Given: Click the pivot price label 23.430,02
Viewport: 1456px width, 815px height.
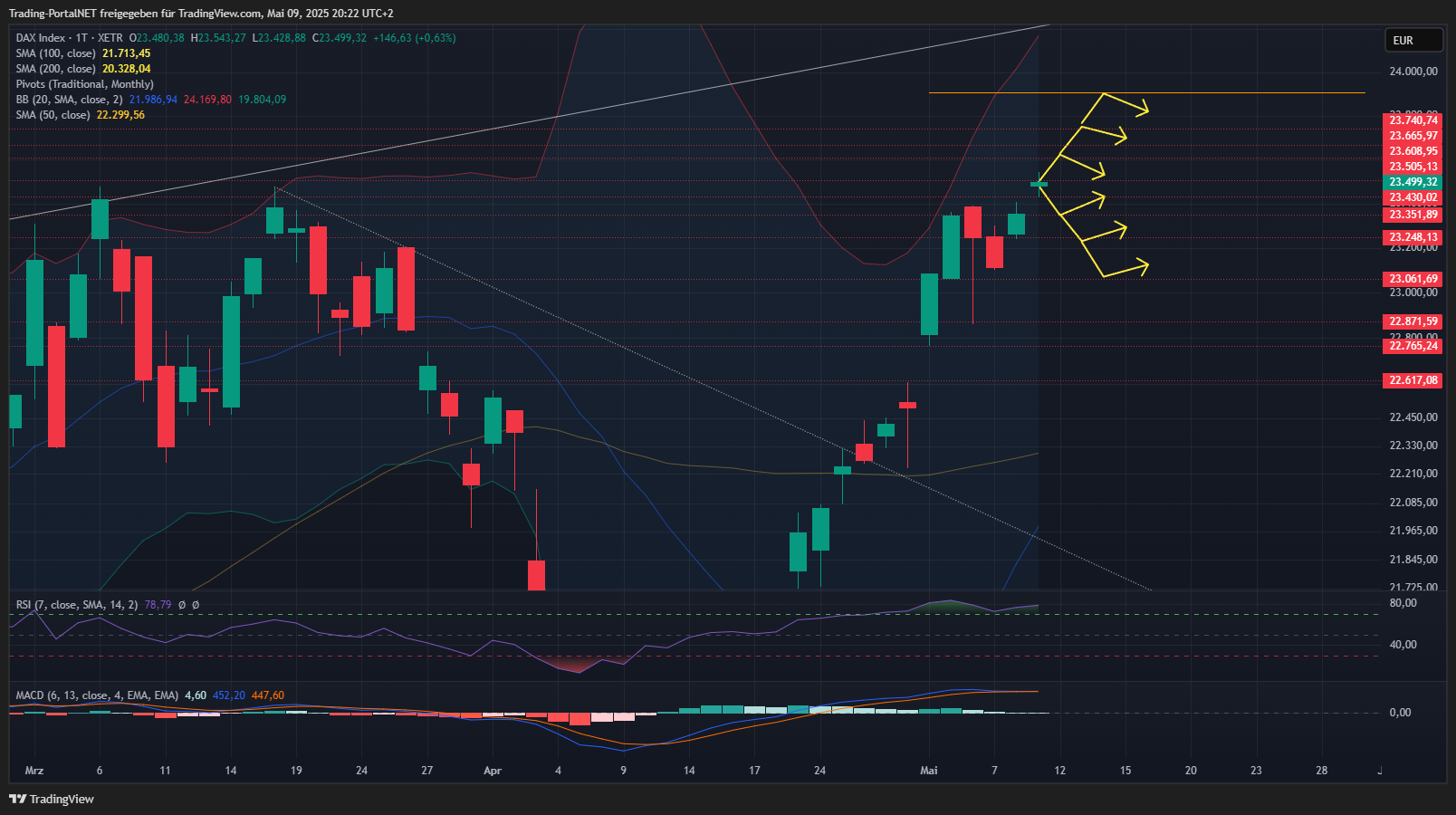Looking at the screenshot, I should coord(1413,197).
